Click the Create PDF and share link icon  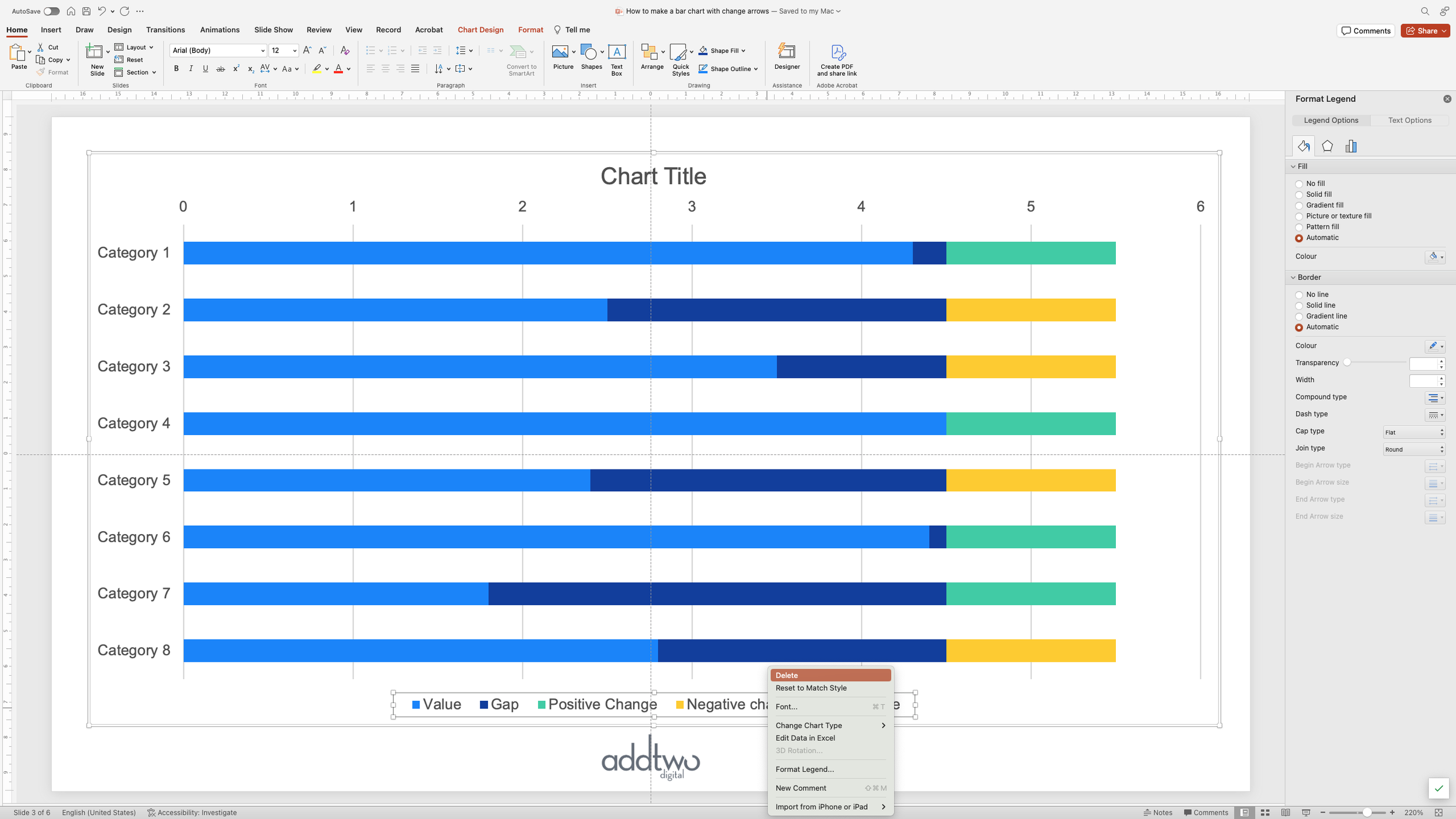pyautogui.click(x=837, y=52)
